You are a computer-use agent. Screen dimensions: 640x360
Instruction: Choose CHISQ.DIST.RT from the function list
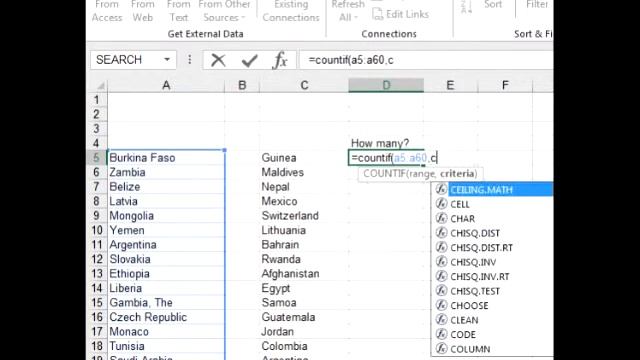point(481,248)
